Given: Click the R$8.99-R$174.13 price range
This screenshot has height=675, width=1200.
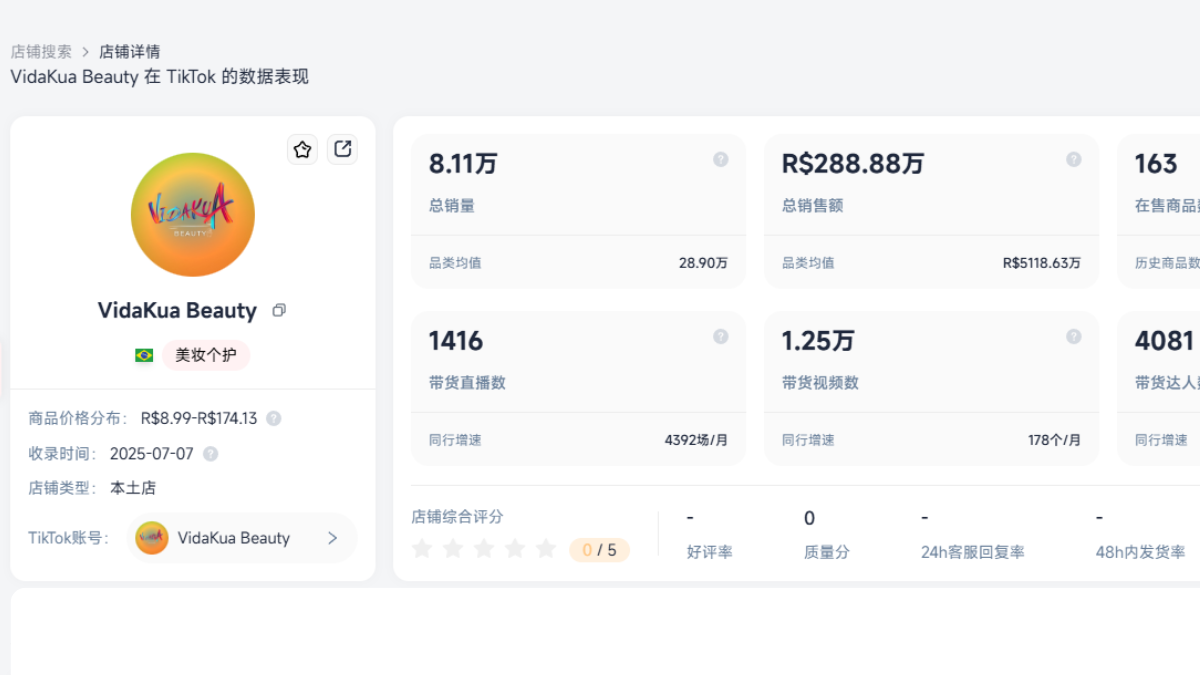Looking at the screenshot, I should 199,419.
